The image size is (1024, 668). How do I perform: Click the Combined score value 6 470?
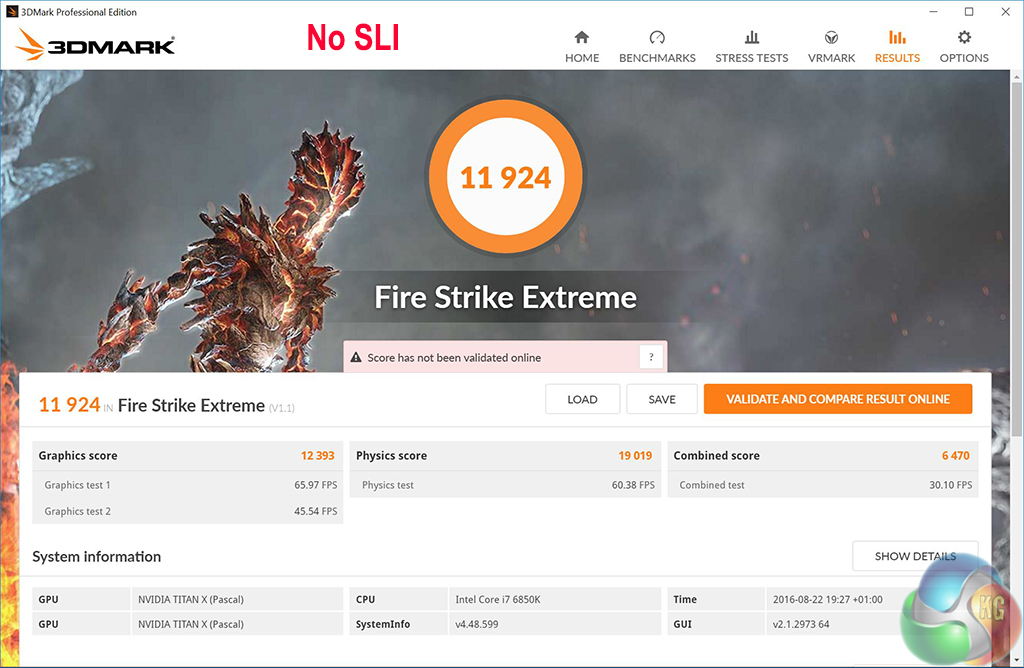(955, 456)
